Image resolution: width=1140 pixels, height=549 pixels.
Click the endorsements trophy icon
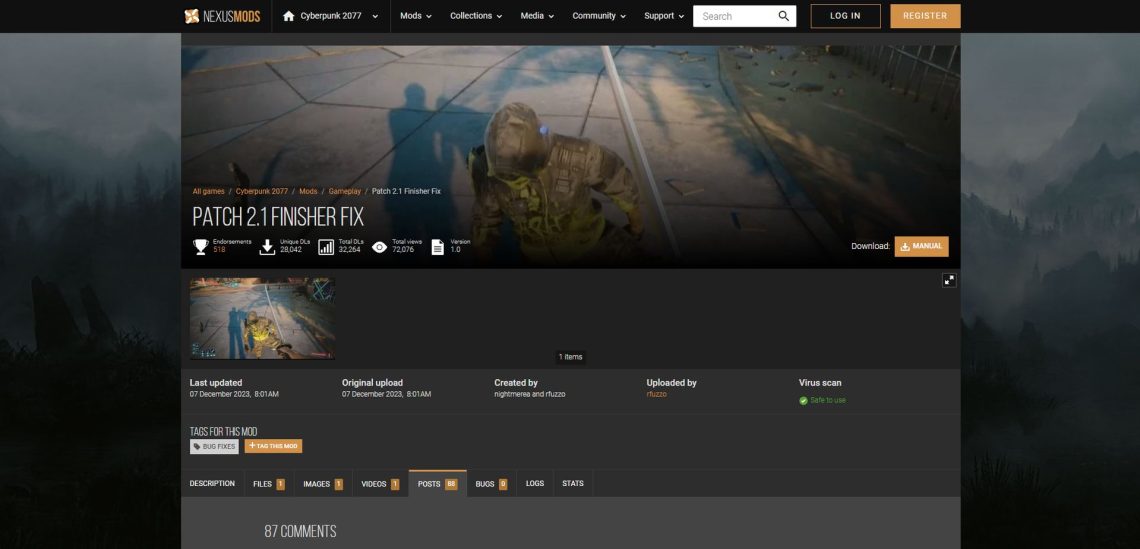click(x=200, y=246)
